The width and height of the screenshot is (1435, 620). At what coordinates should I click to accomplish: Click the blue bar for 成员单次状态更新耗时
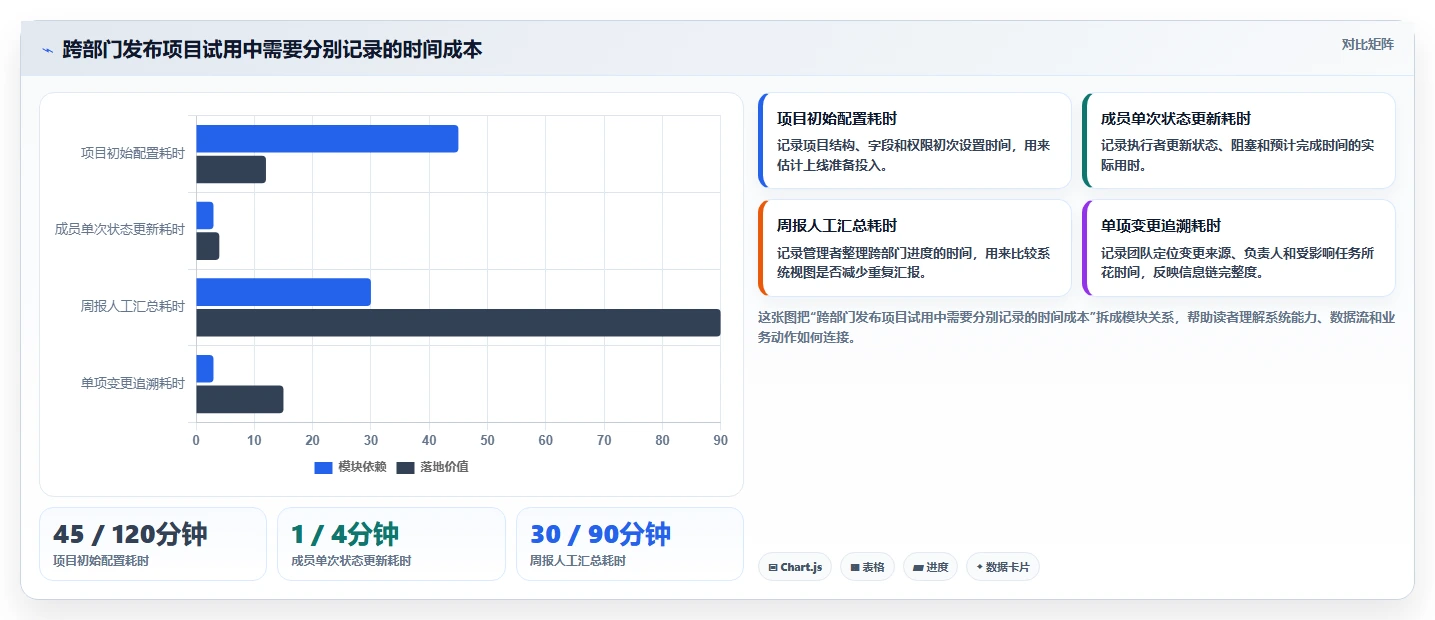205,215
